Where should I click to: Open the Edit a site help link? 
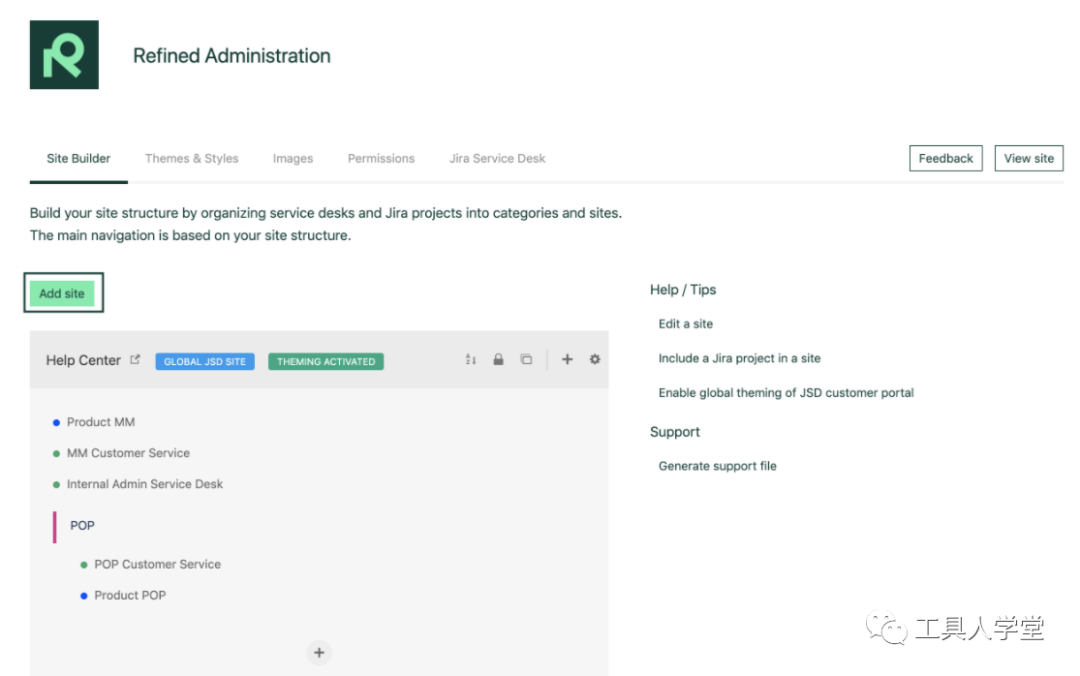pyautogui.click(x=685, y=324)
